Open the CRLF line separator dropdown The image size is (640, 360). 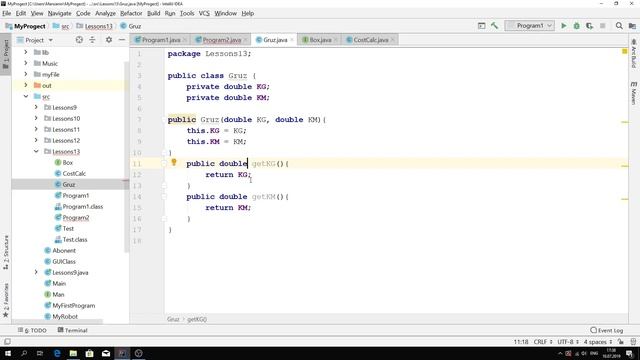543,342
